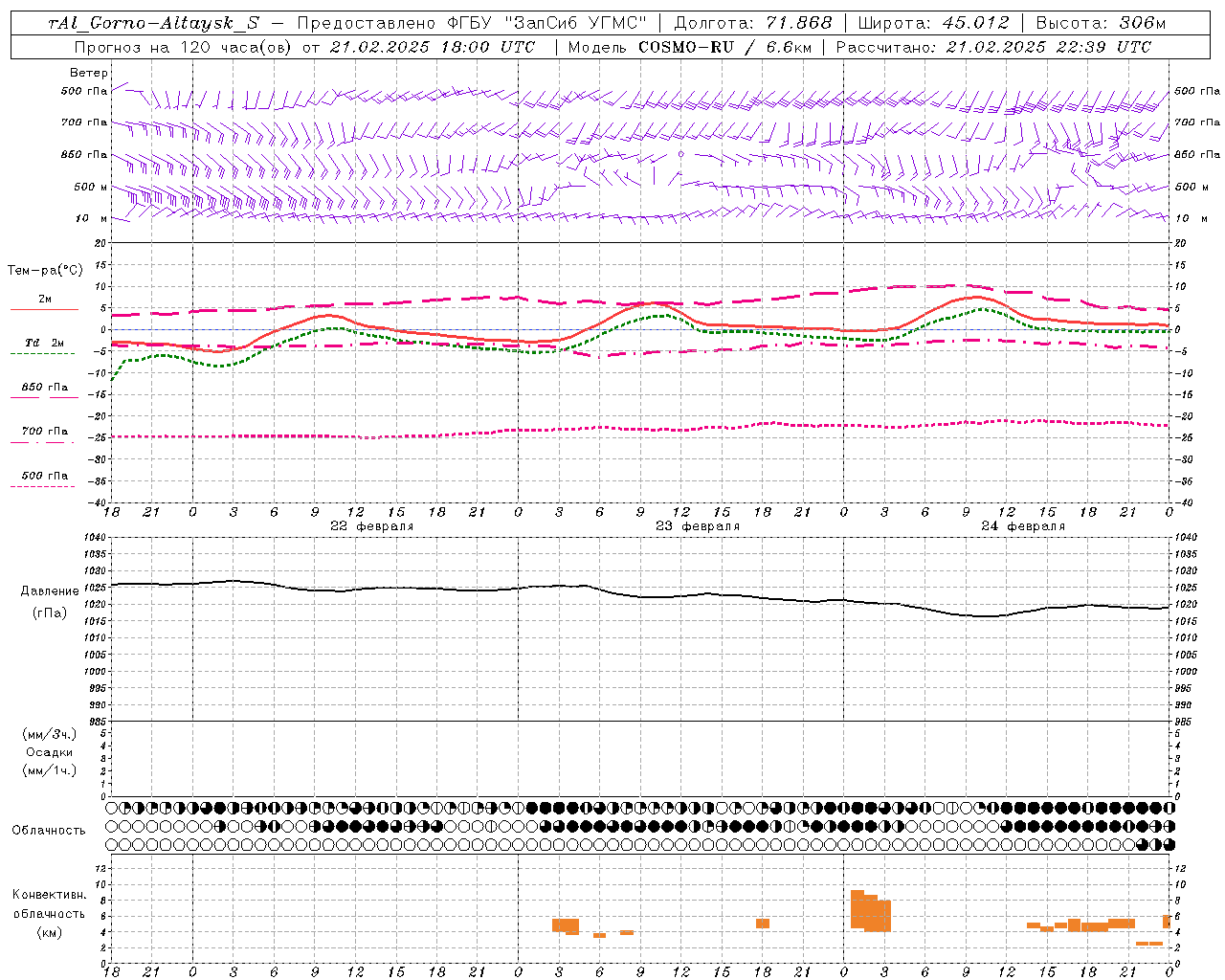Click the Осадки panel label
This screenshot has width=1225, height=980.
tap(50, 752)
